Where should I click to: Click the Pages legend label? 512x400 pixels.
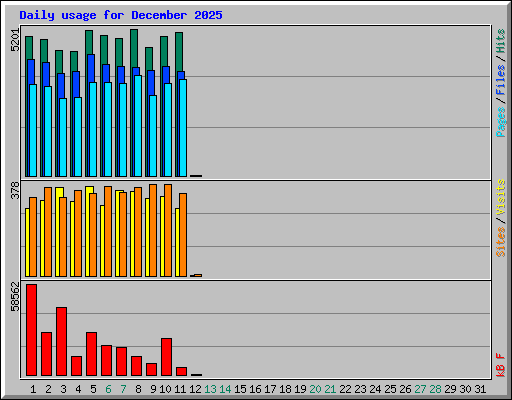[x=500, y=122]
